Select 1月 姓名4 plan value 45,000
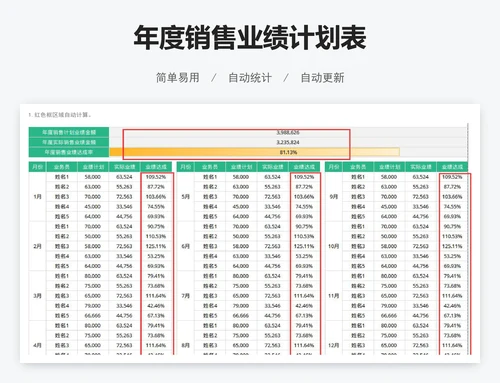 click(x=93, y=207)
